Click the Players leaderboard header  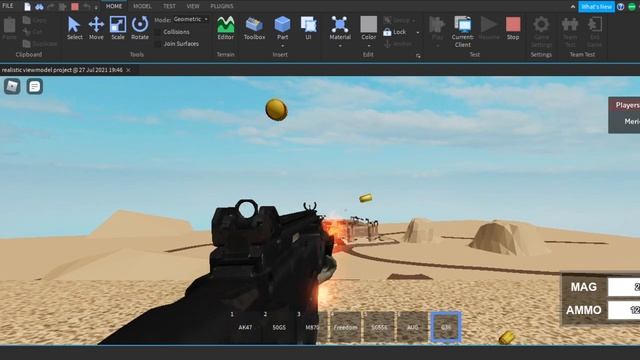[625, 105]
